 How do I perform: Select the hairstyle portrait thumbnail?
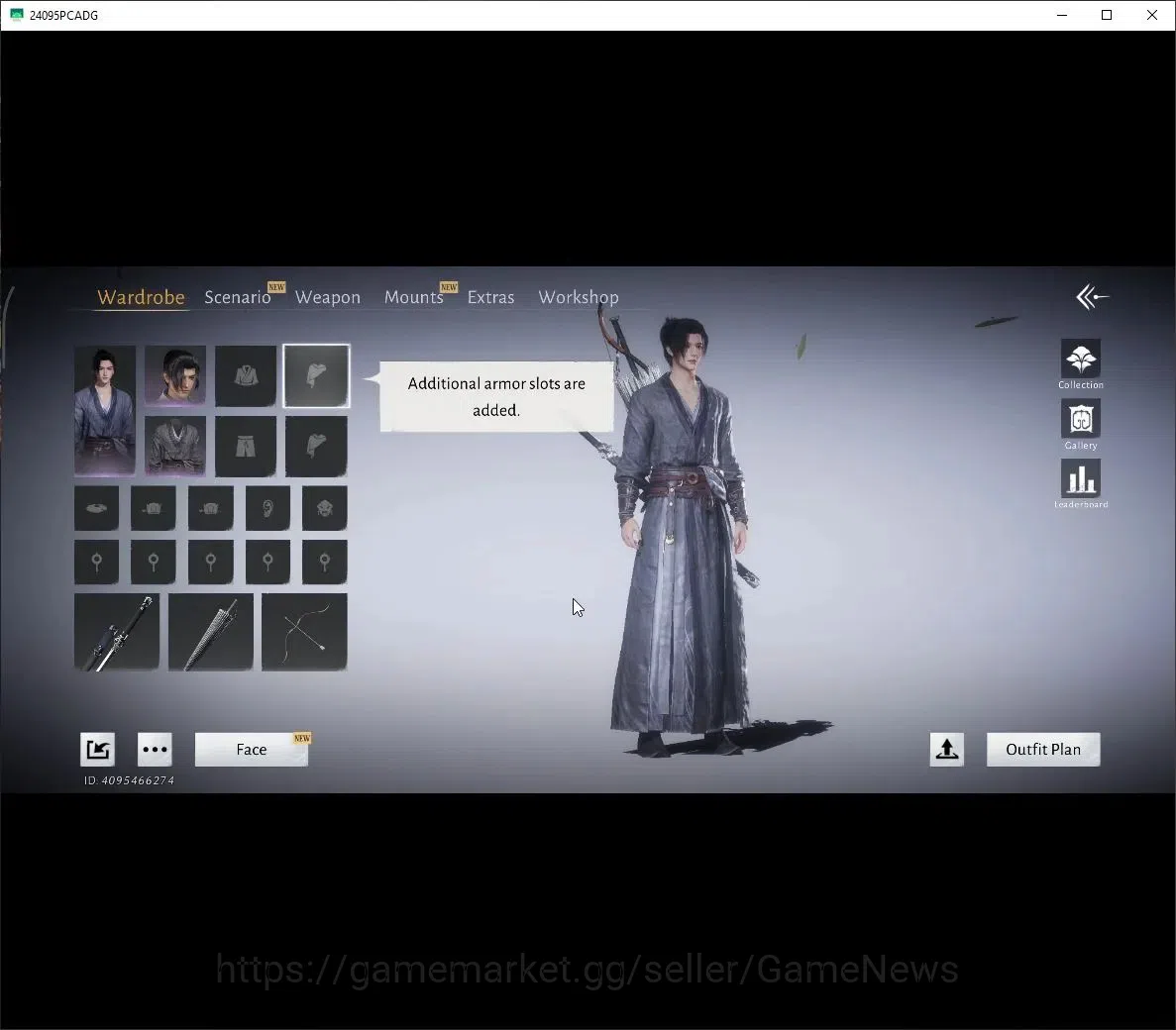[175, 375]
